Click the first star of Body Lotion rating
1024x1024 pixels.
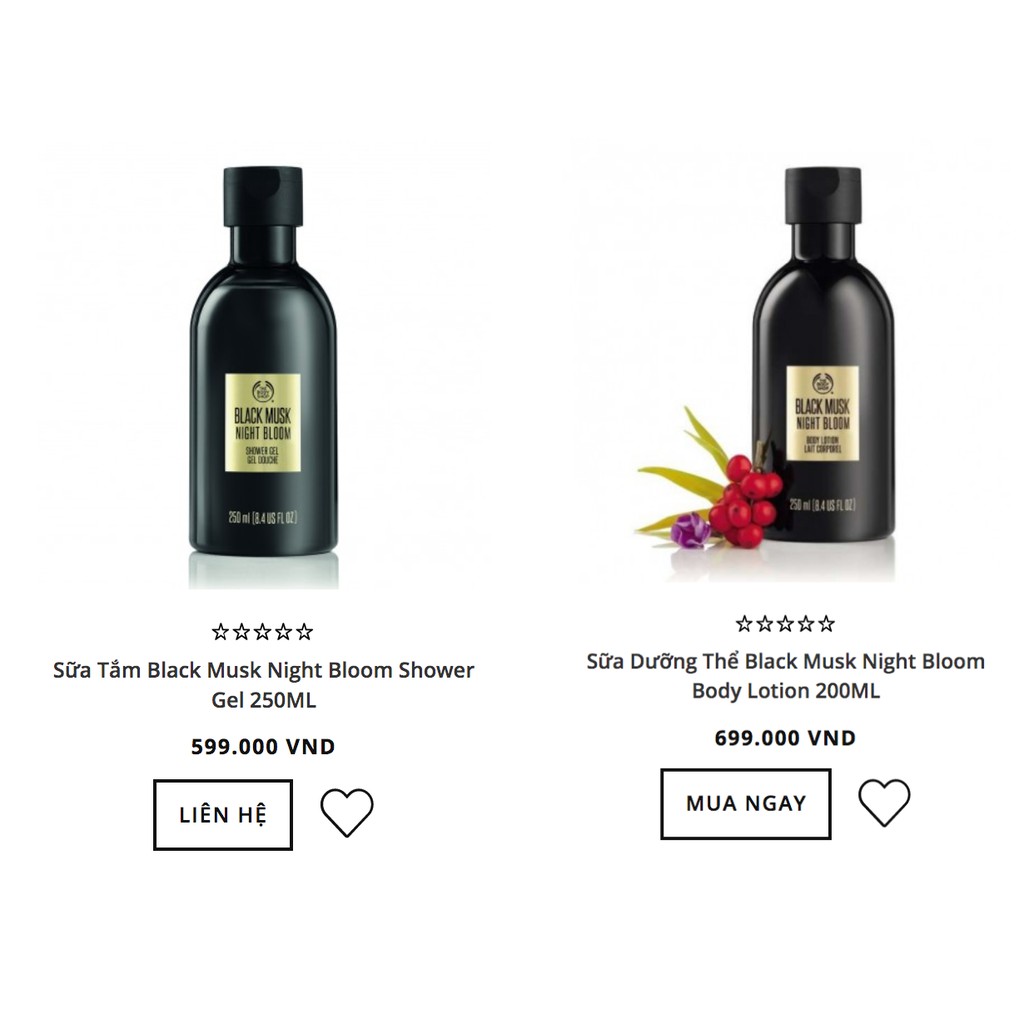click(744, 624)
